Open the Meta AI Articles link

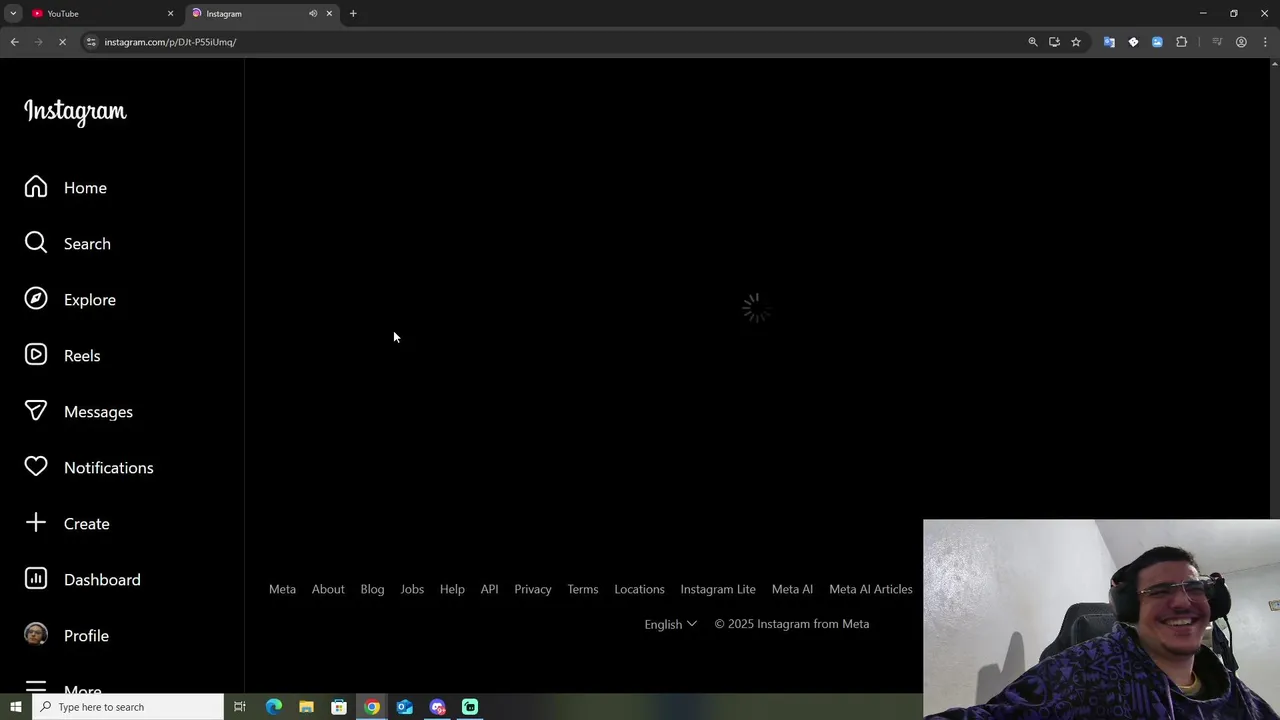tap(871, 589)
